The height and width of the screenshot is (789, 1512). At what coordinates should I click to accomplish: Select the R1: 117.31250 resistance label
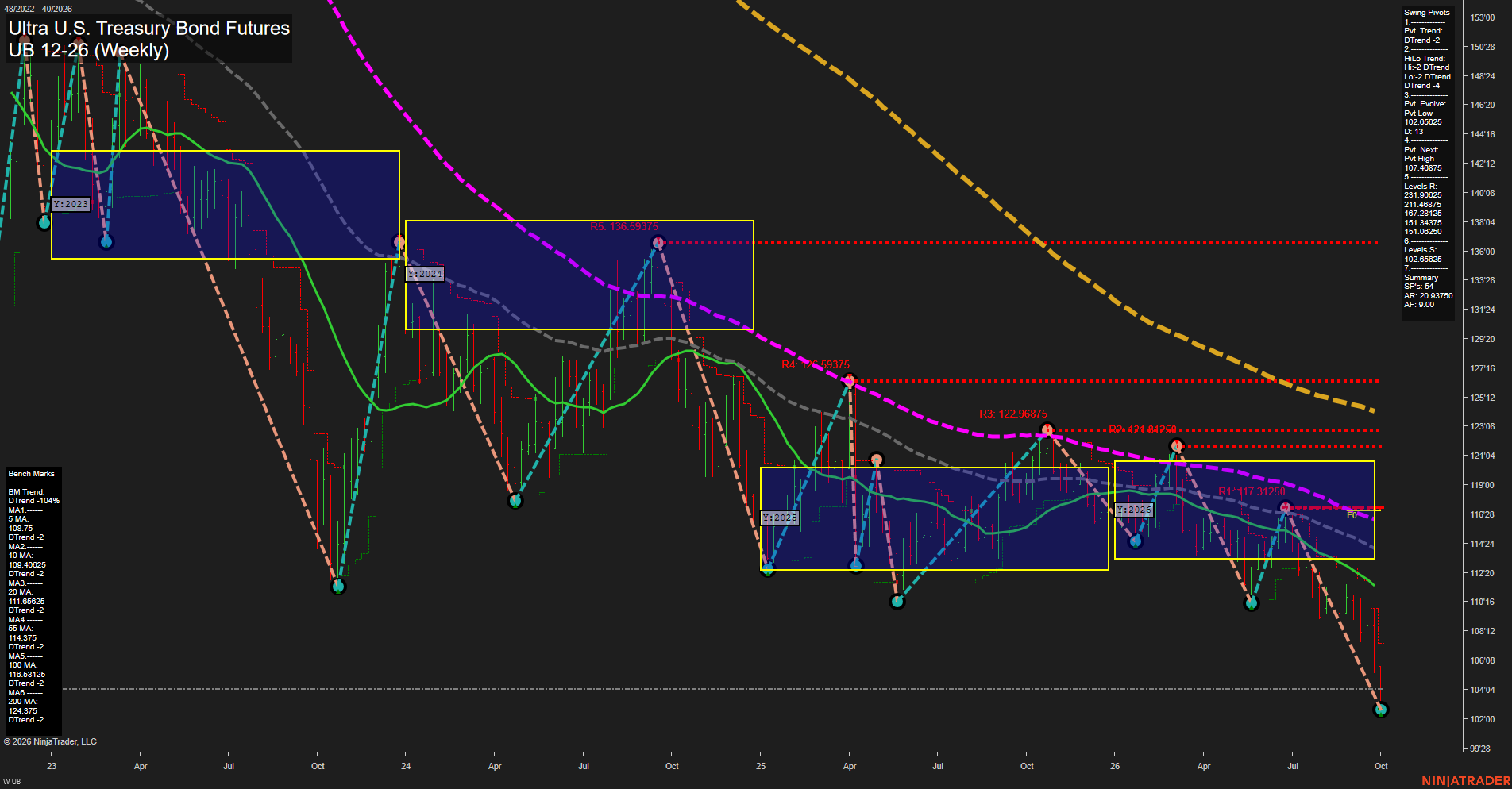click(x=1252, y=491)
